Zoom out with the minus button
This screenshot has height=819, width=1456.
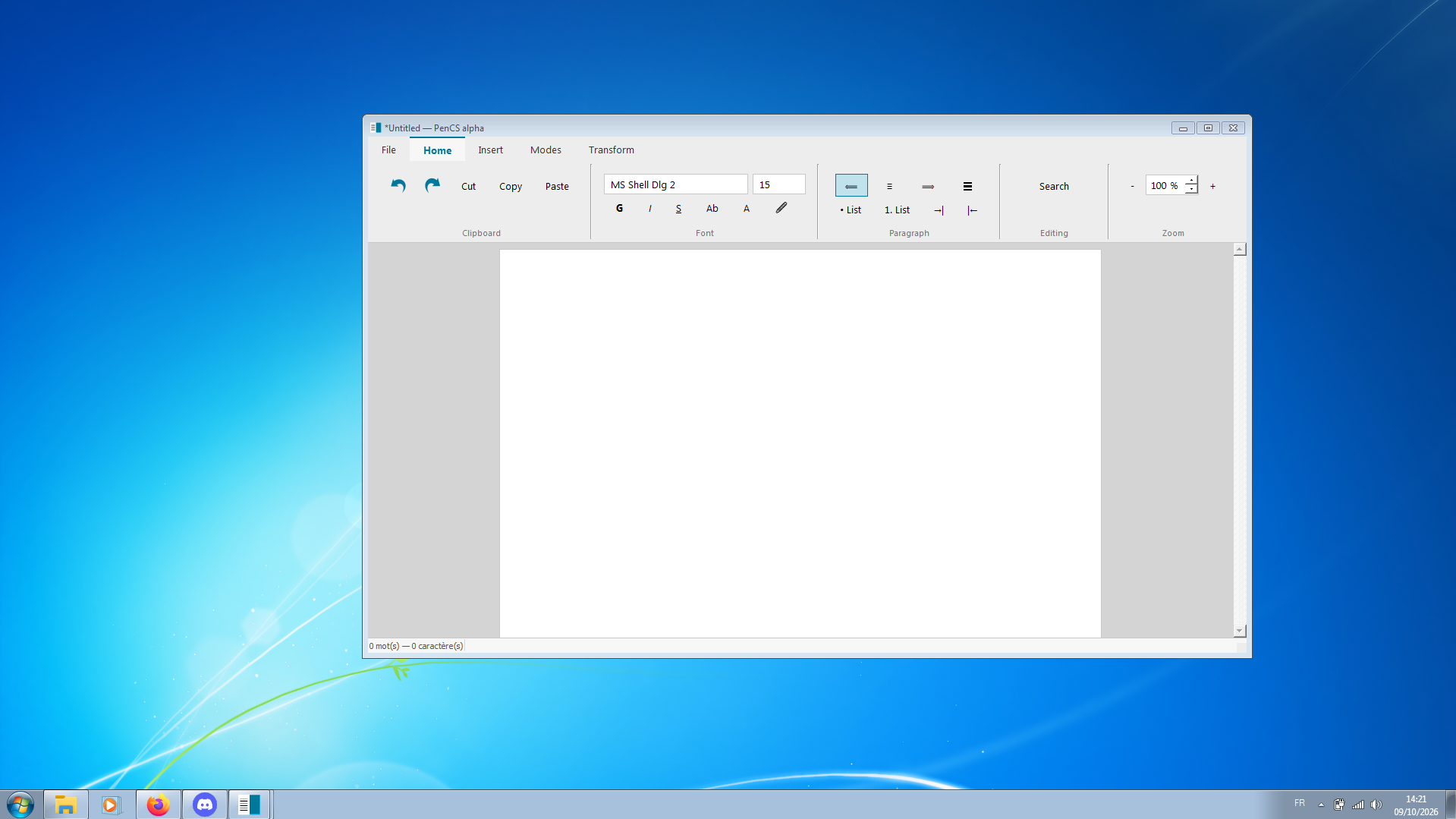1133,186
